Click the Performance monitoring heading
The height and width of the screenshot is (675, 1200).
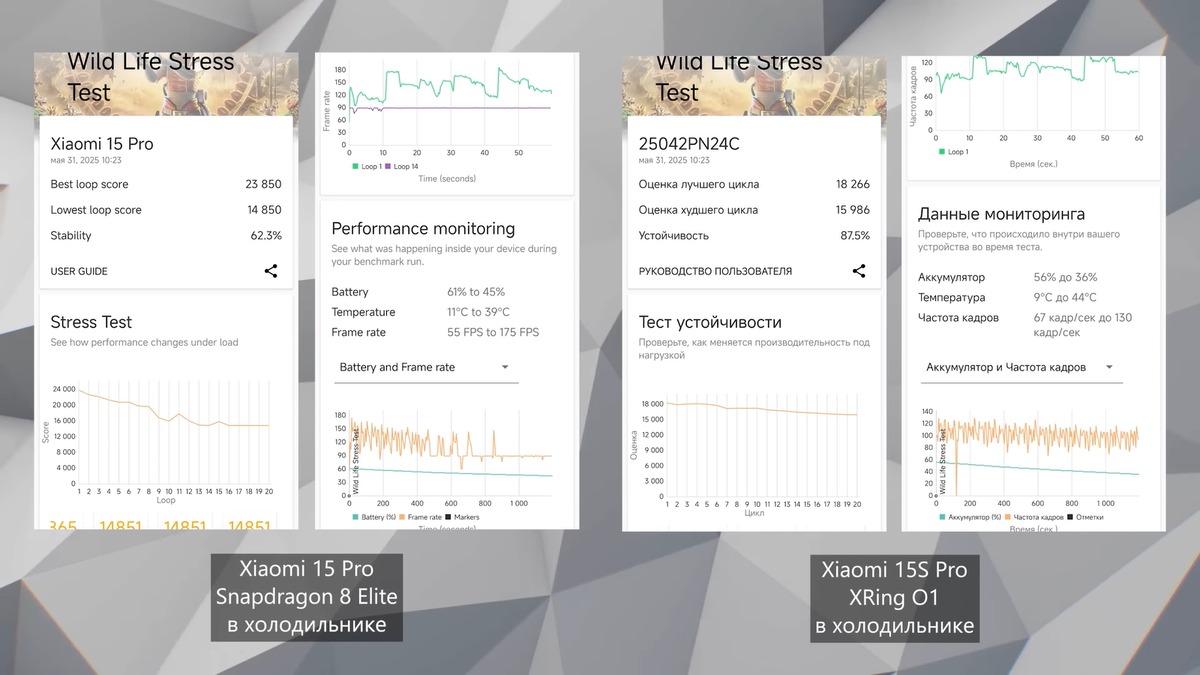[423, 228]
